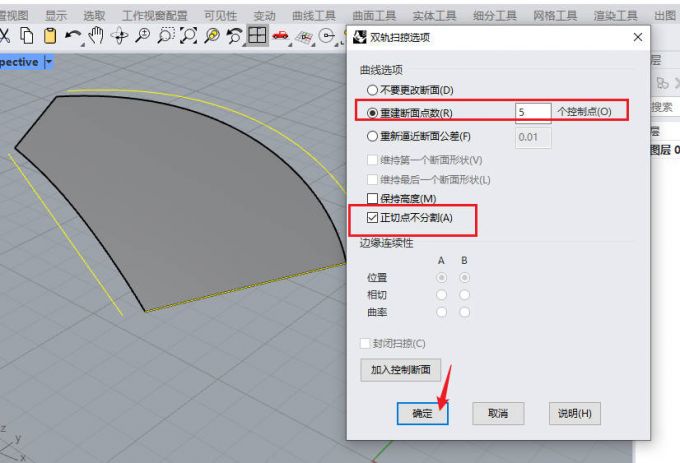Switch to 出图 tab
This screenshot has height=463, width=680.
(665, 16)
